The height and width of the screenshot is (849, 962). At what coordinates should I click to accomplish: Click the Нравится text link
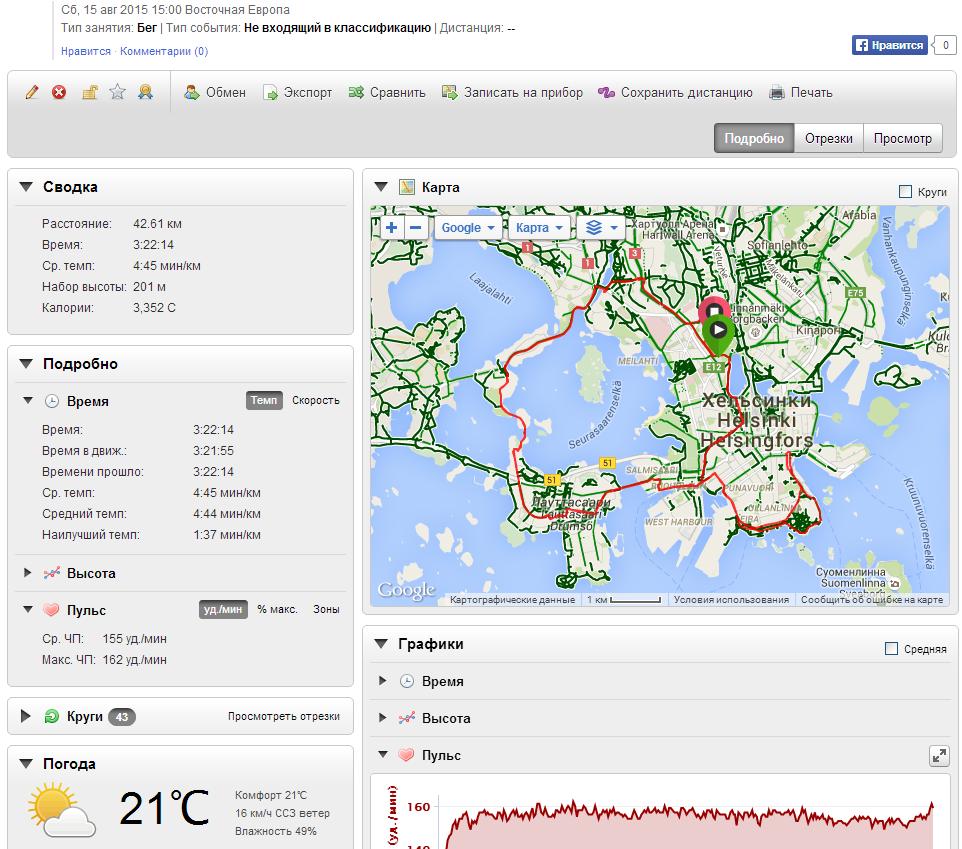(x=86, y=51)
